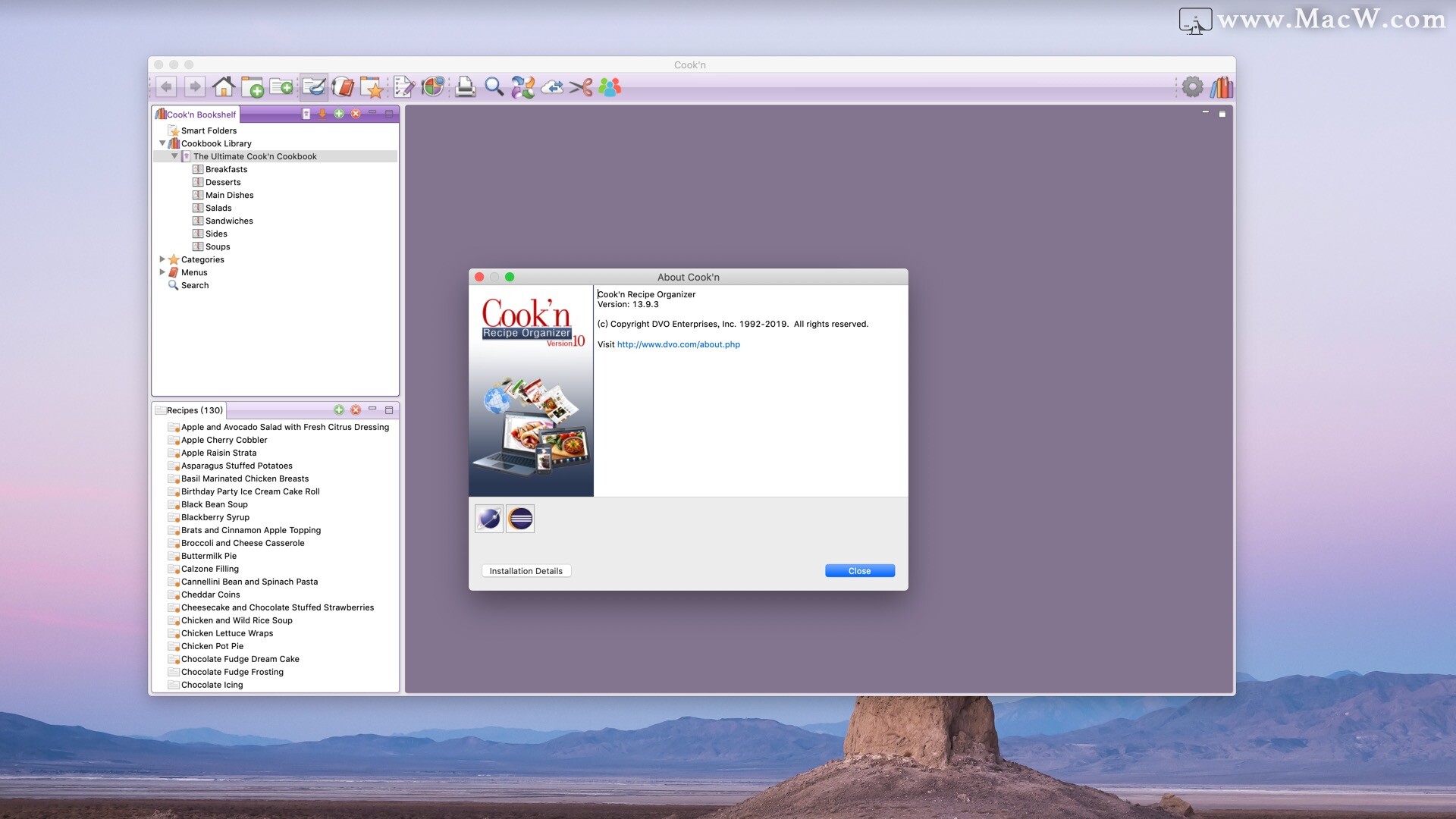Click the recipe folder with bowl icon
Image resolution: width=1456 pixels, height=819 pixels.
314,87
